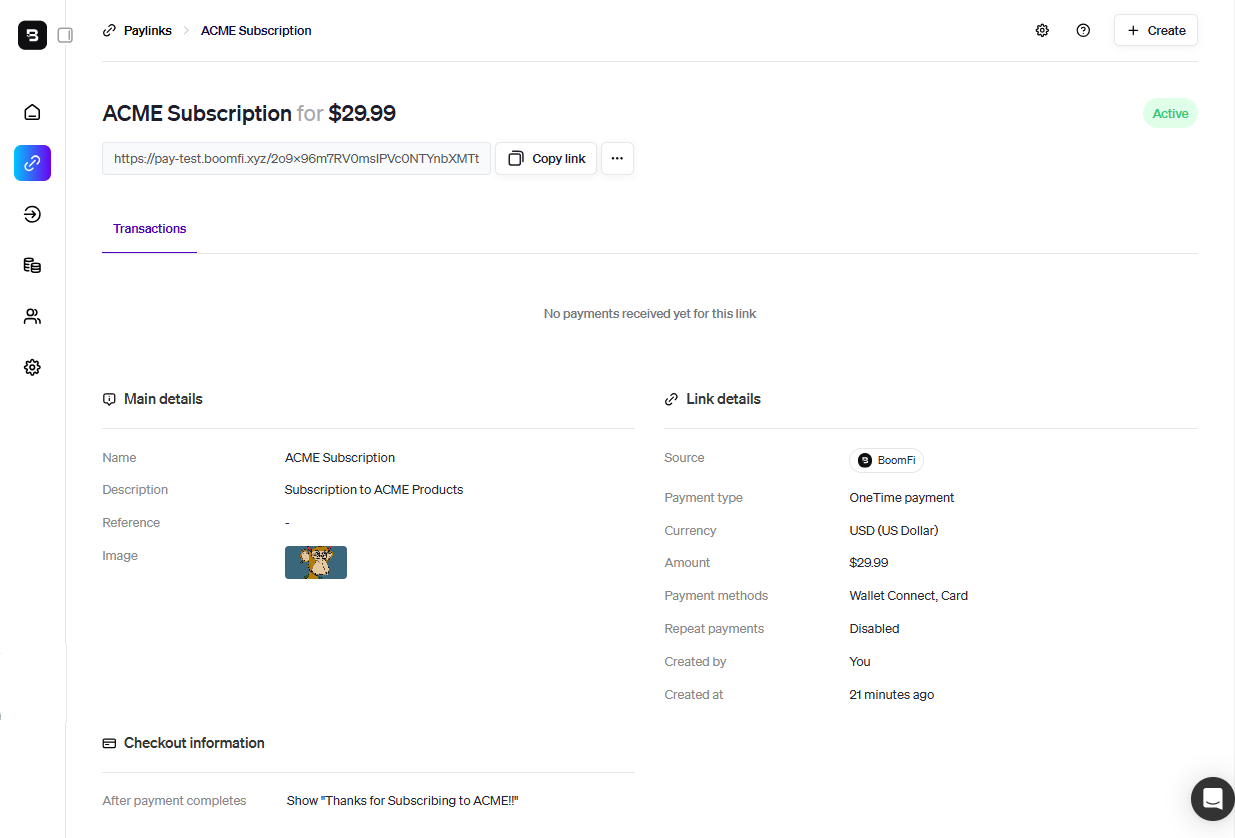Click 'USD (US Dollar)' currency value
This screenshot has height=838, width=1235.
(894, 531)
